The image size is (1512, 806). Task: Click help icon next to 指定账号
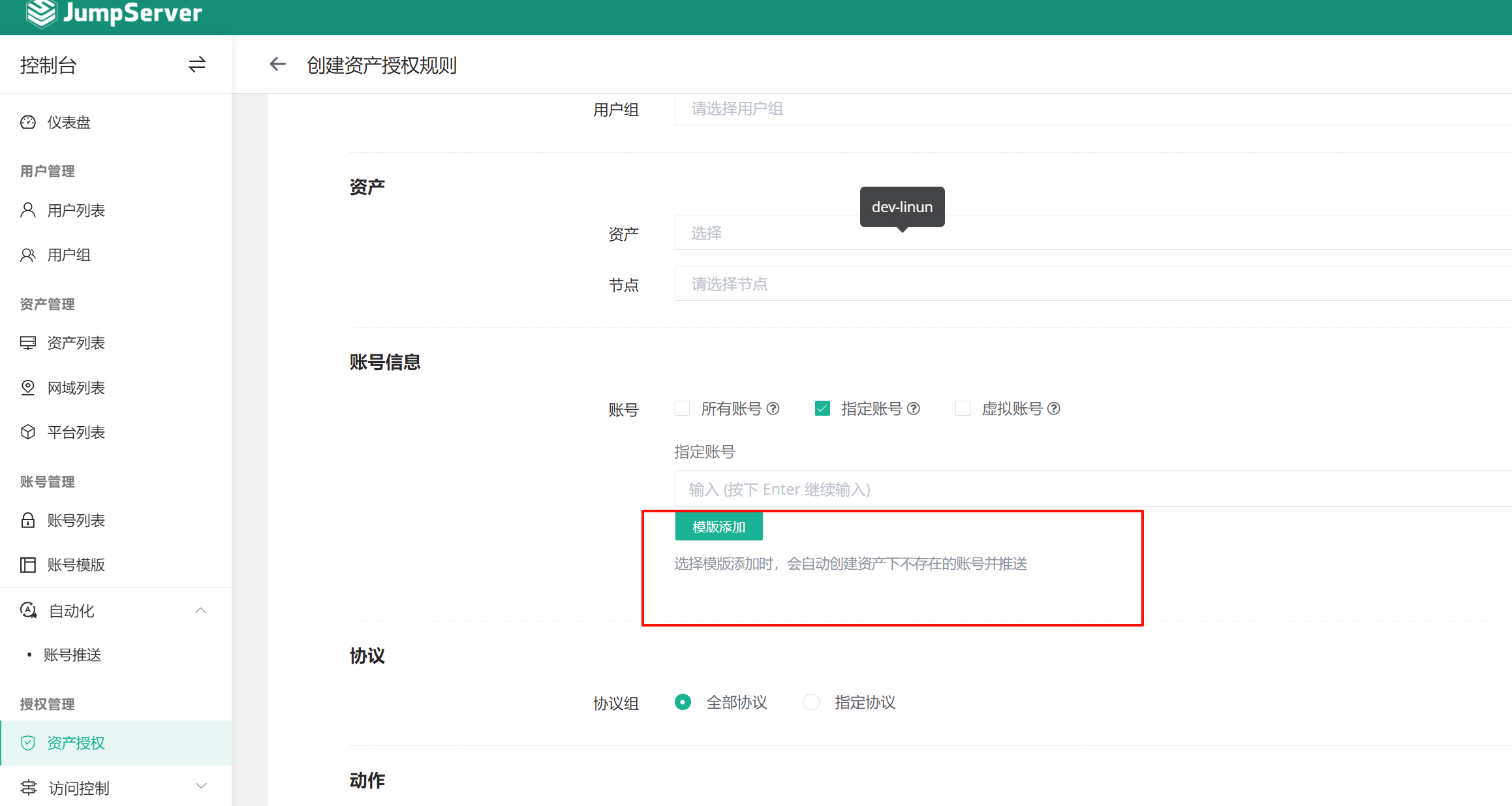[914, 409]
